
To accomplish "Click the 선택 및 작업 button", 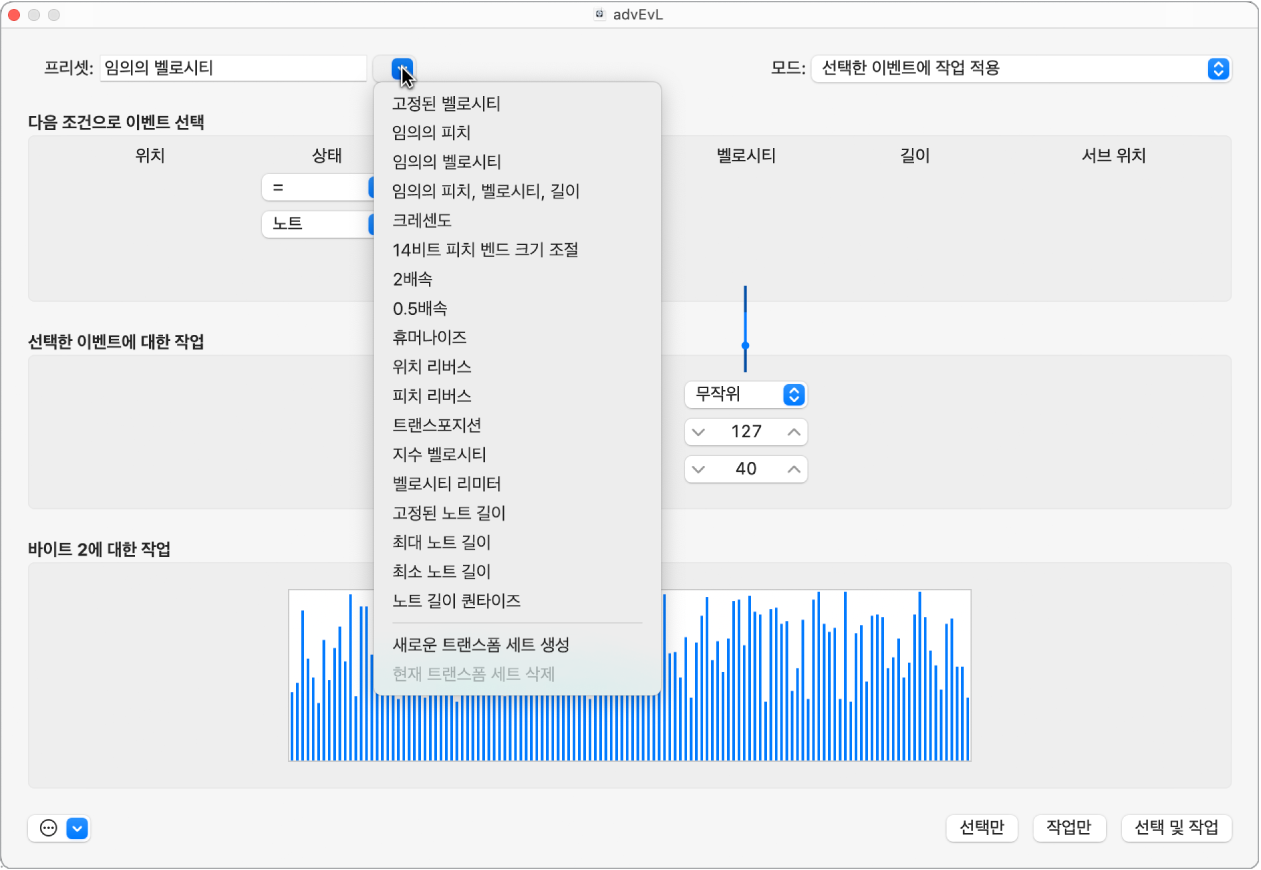I will [x=1176, y=828].
